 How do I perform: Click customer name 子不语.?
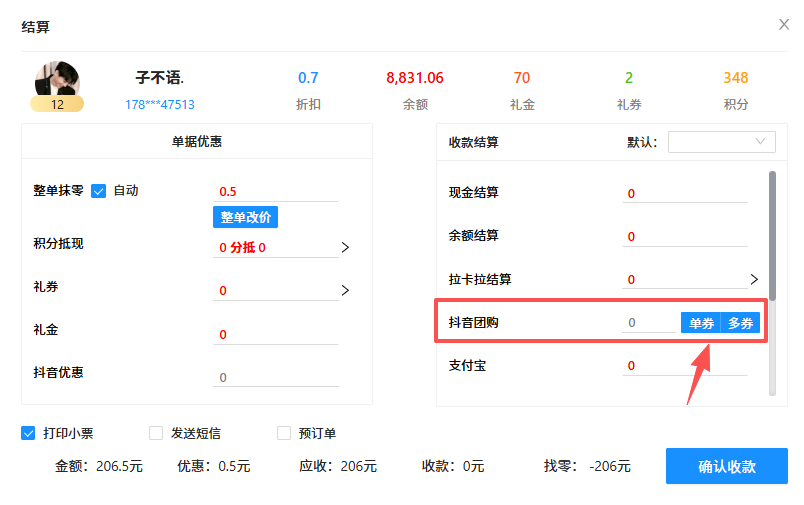(159, 78)
